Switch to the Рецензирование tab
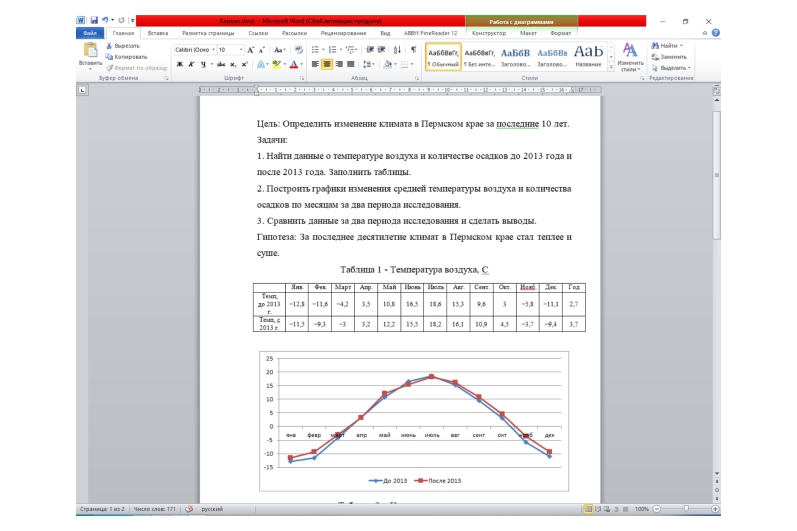The width and height of the screenshot is (797, 531). (x=344, y=33)
